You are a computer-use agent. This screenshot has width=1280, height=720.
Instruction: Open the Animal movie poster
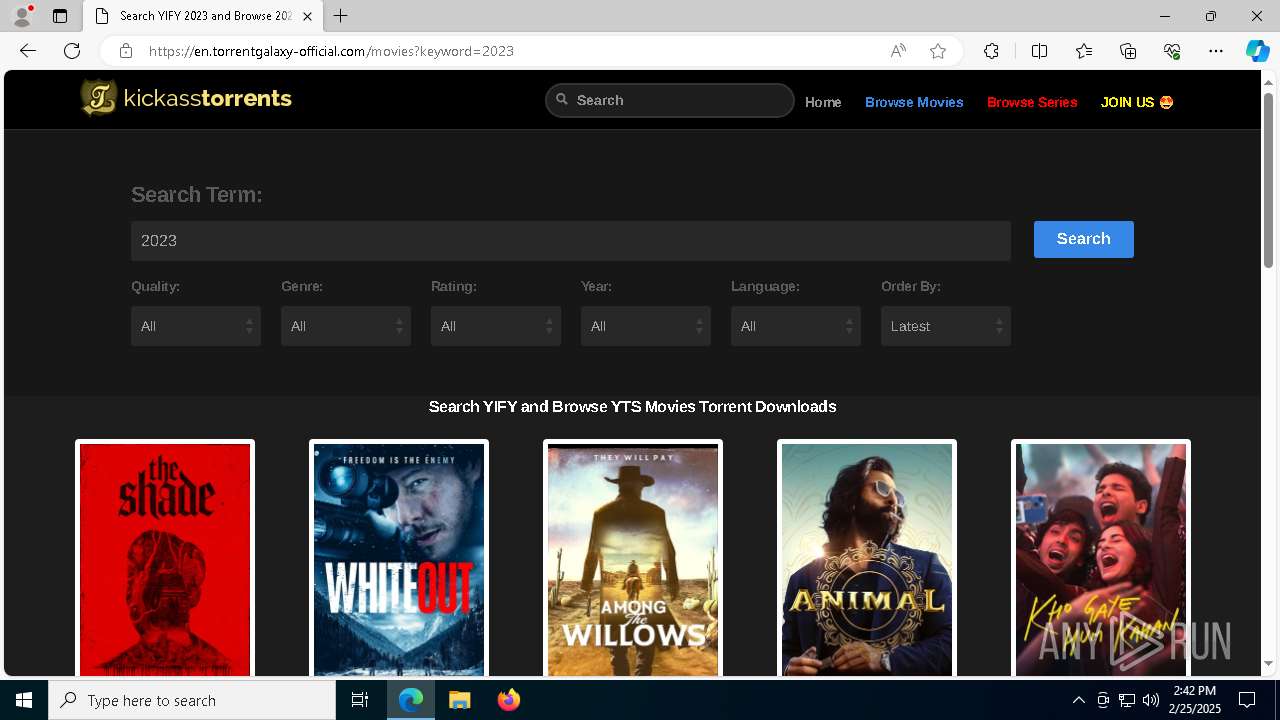[x=867, y=559]
